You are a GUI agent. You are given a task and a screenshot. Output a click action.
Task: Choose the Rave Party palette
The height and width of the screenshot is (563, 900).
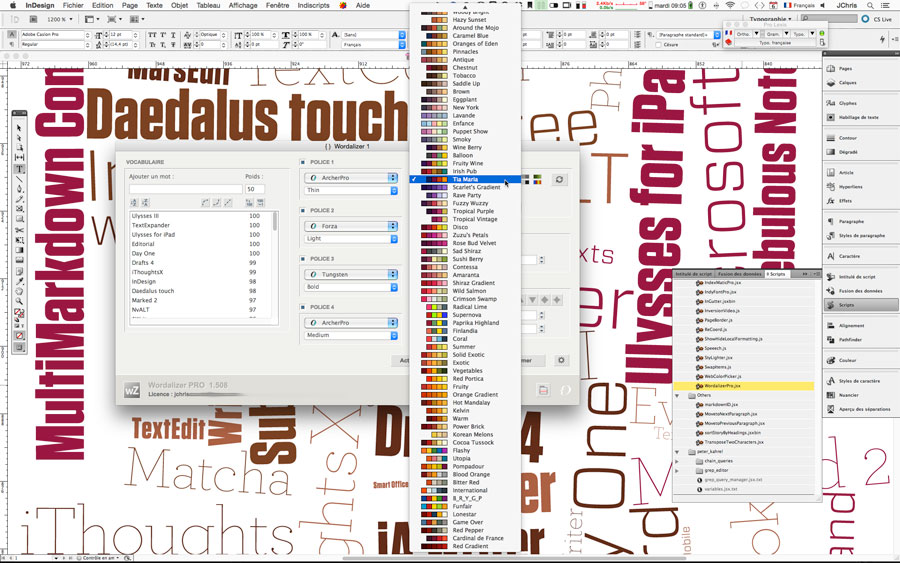466,195
